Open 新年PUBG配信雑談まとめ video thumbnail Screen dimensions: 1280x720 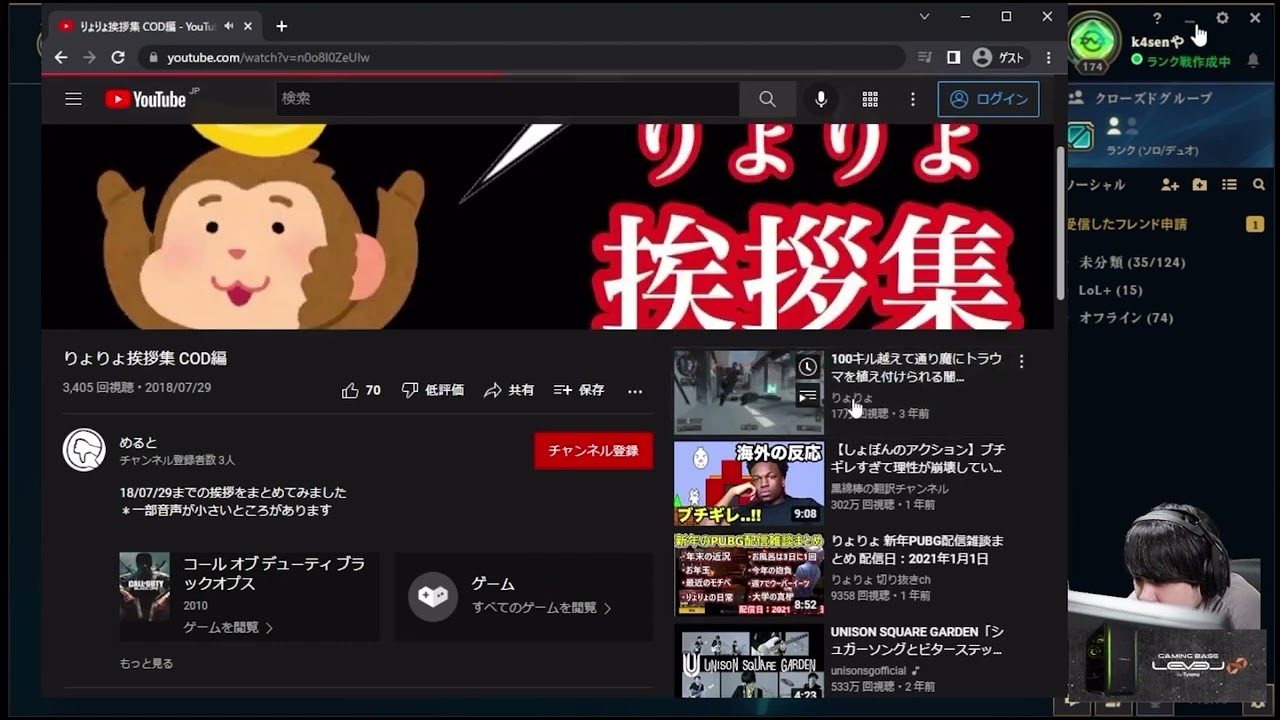pyautogui.click(x=749, y=574)
